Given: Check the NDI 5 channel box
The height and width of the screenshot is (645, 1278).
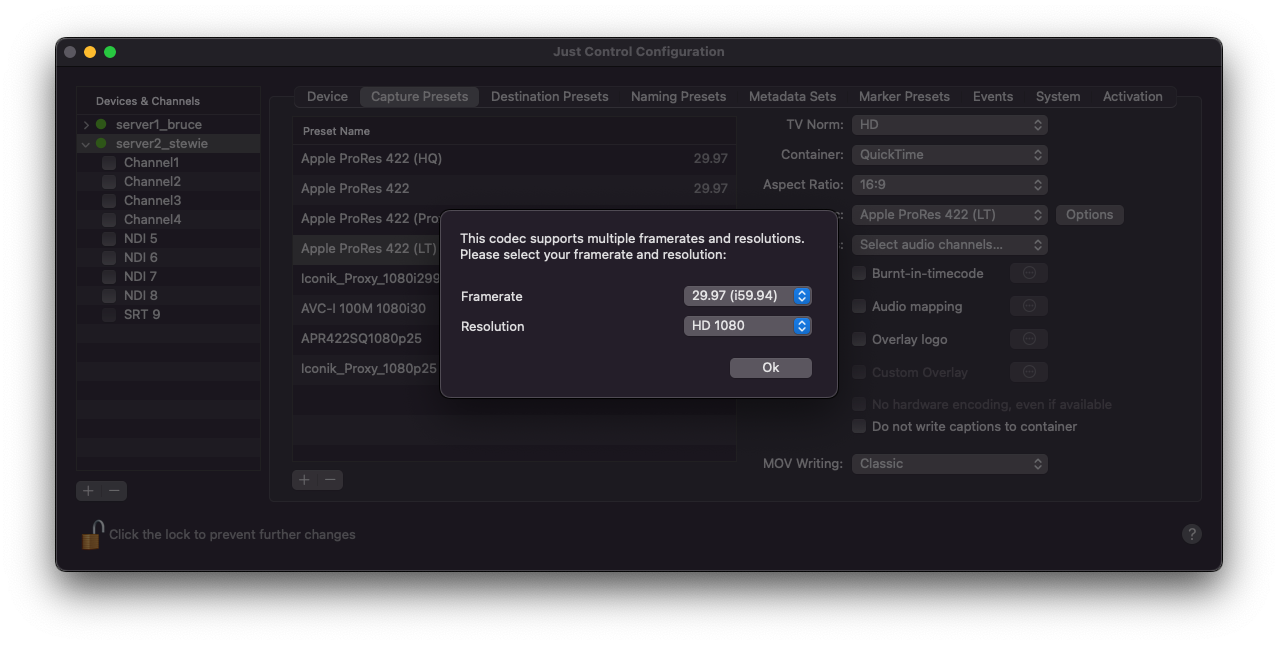Looking at the screenshot, I should [109, 239].
